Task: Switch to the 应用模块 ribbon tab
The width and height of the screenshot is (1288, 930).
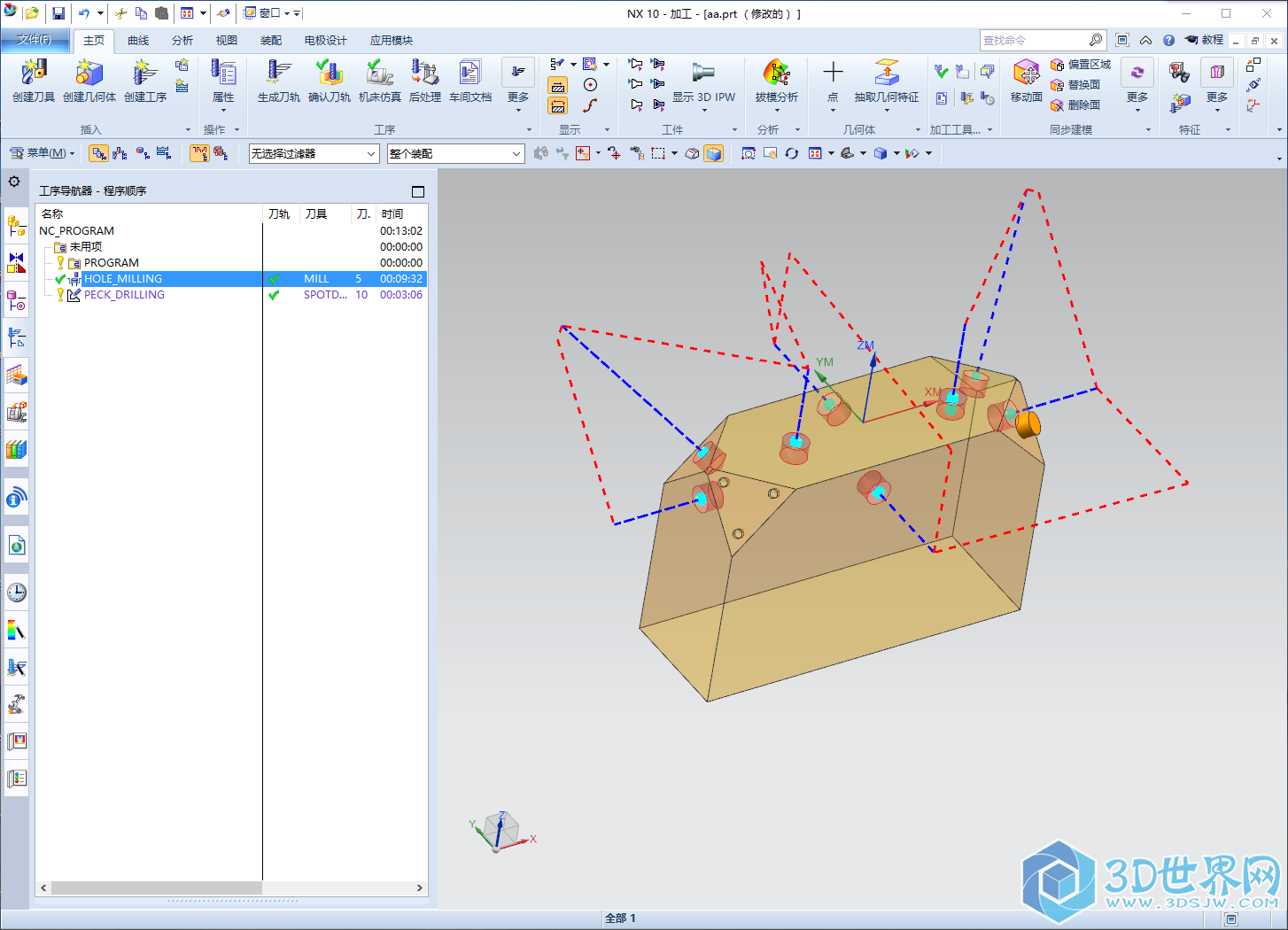Action: point(392,41)
